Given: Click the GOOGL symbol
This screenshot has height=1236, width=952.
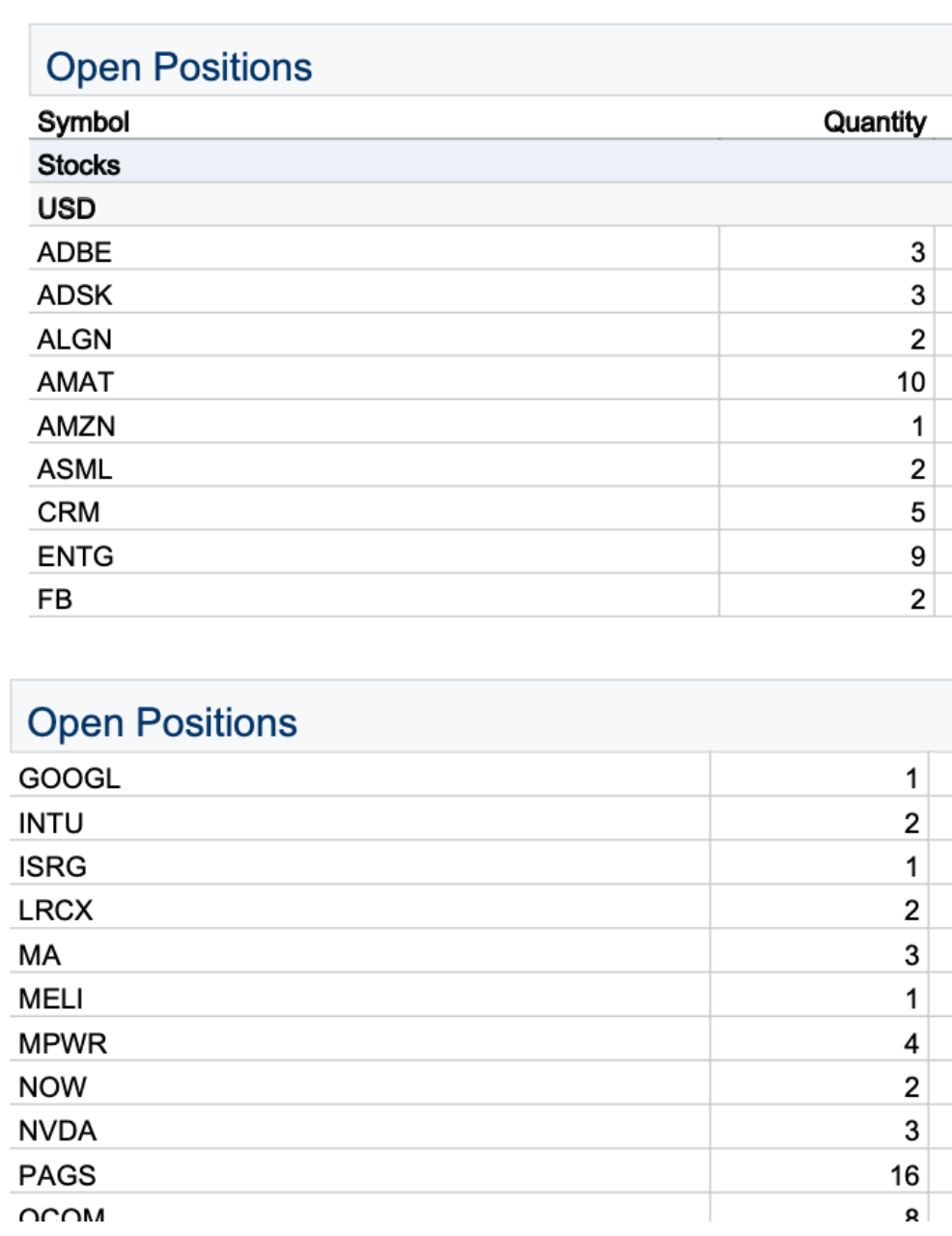Looking at the screenshot, I should [x=70, y=778].
